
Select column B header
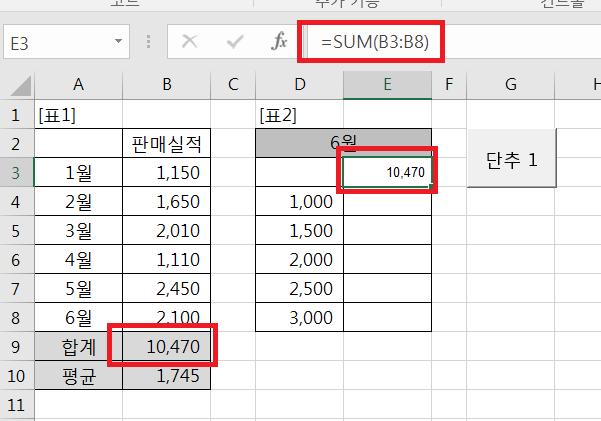[166, 86]
